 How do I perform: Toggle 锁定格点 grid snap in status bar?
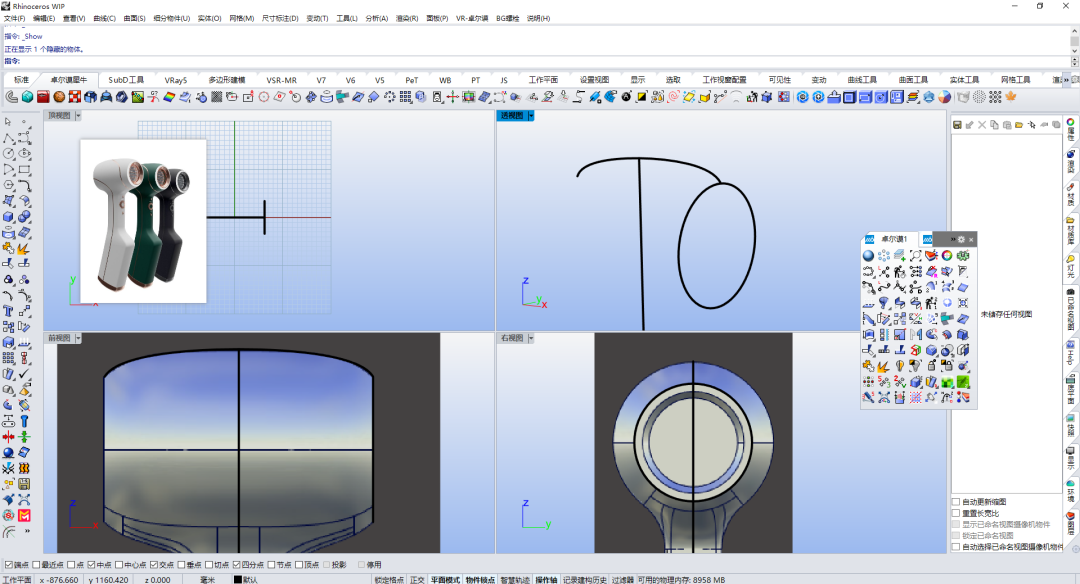(389, 580)
